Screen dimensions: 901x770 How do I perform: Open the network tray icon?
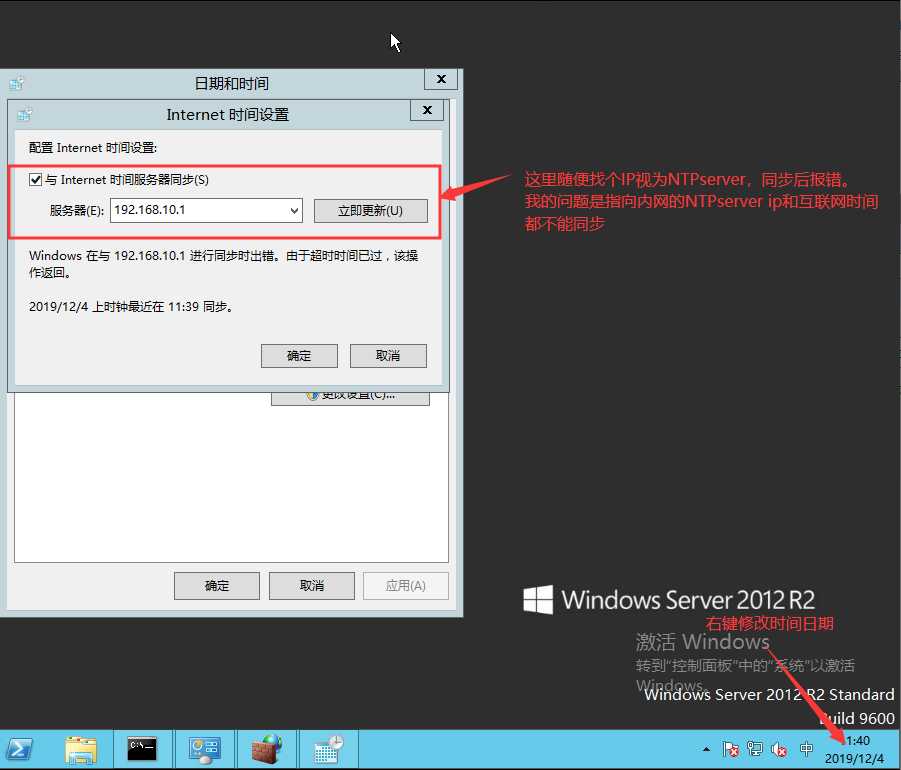755,749
